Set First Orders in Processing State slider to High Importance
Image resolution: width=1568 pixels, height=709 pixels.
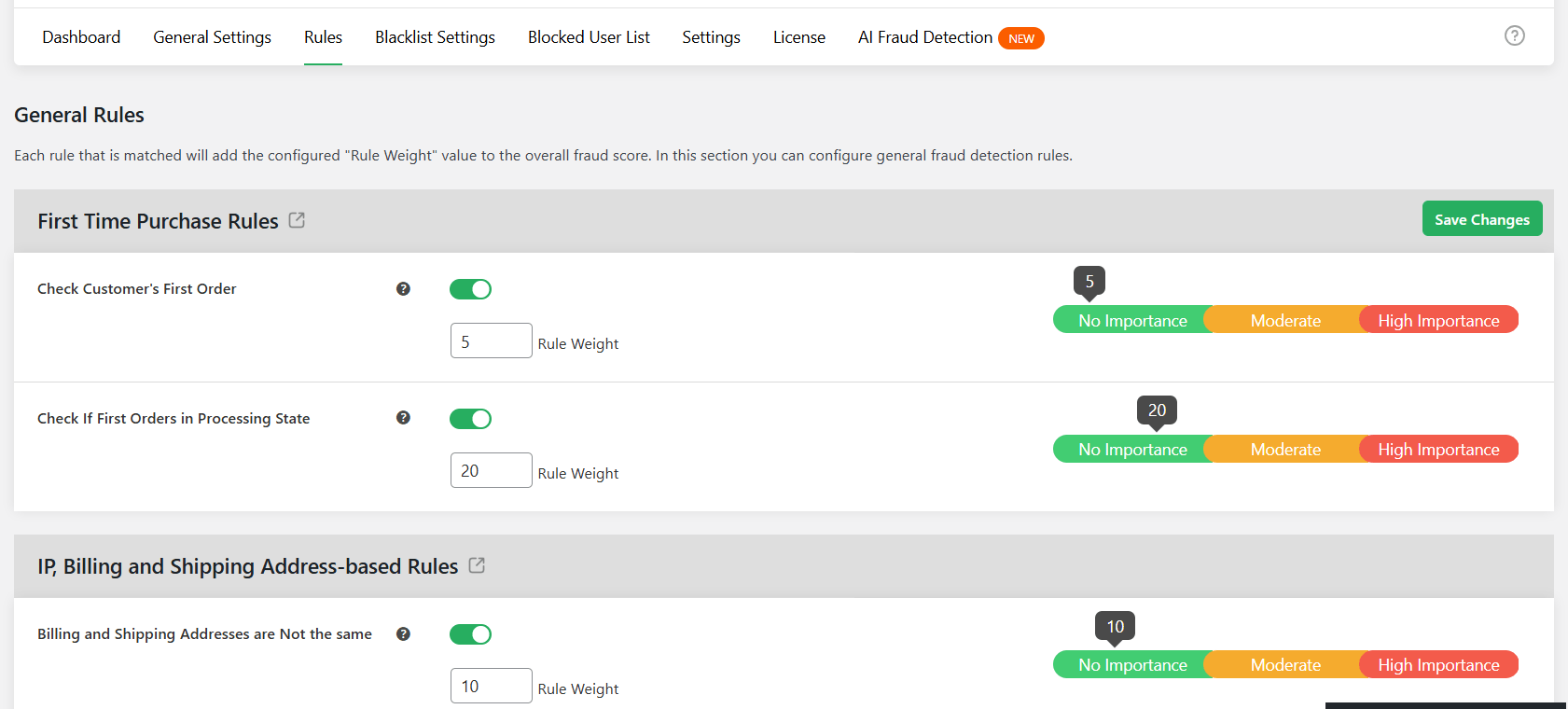(x=1438, y=449)
